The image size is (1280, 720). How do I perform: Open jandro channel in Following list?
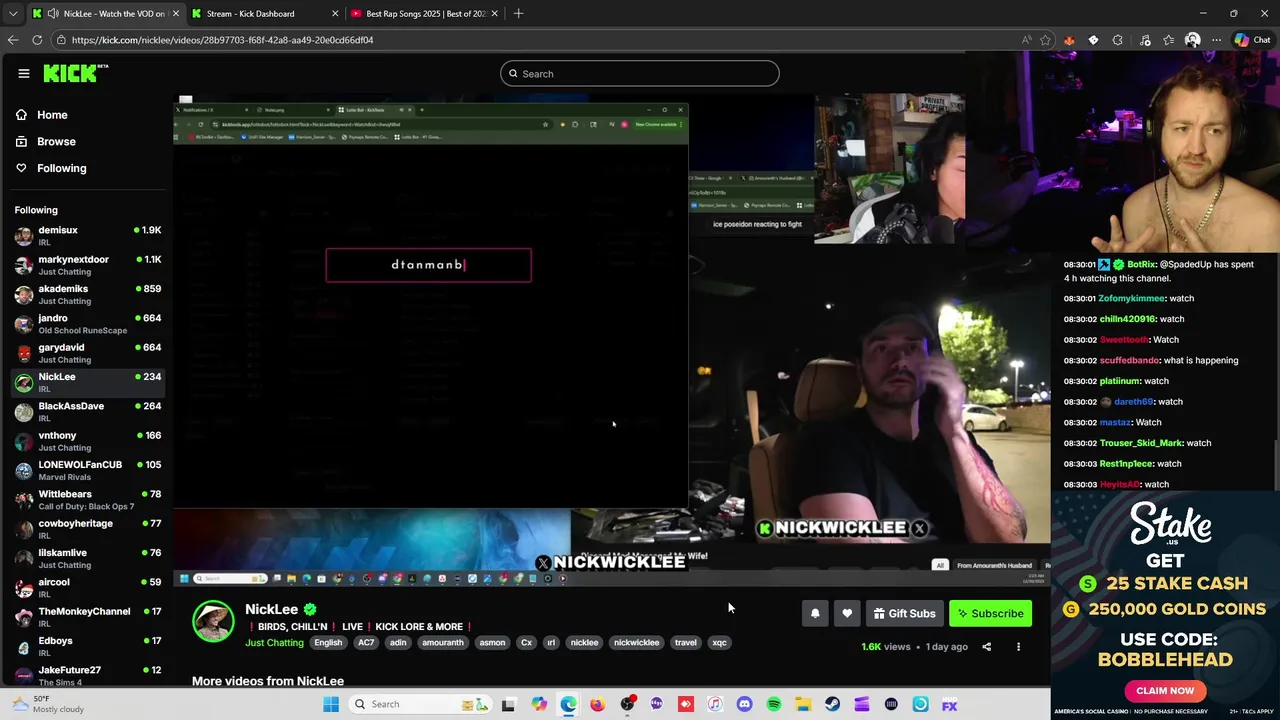(88, 324)
